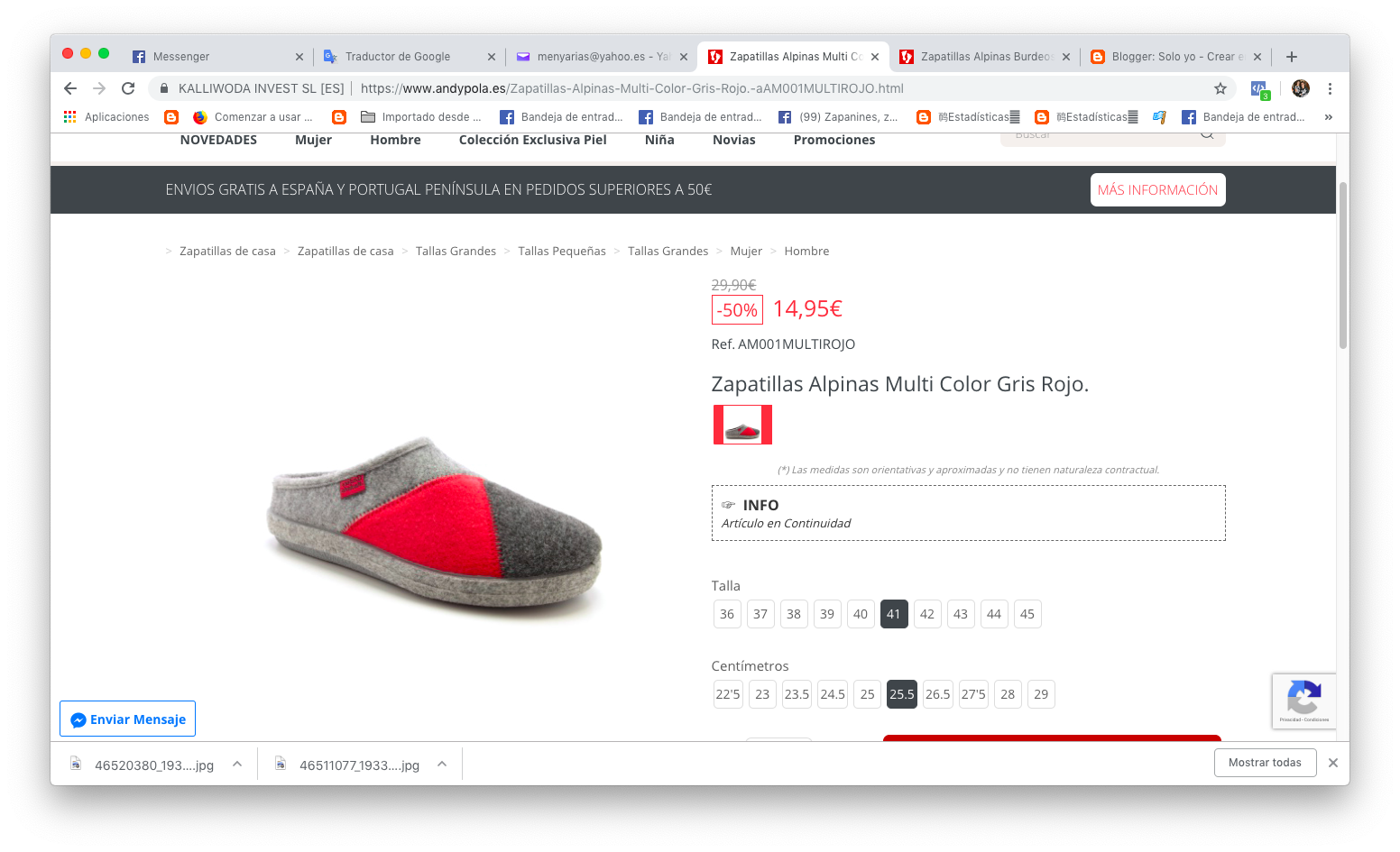Click the browser back arrow
The width and height of the screenshot is (1400, 852).
pos(70,88)
